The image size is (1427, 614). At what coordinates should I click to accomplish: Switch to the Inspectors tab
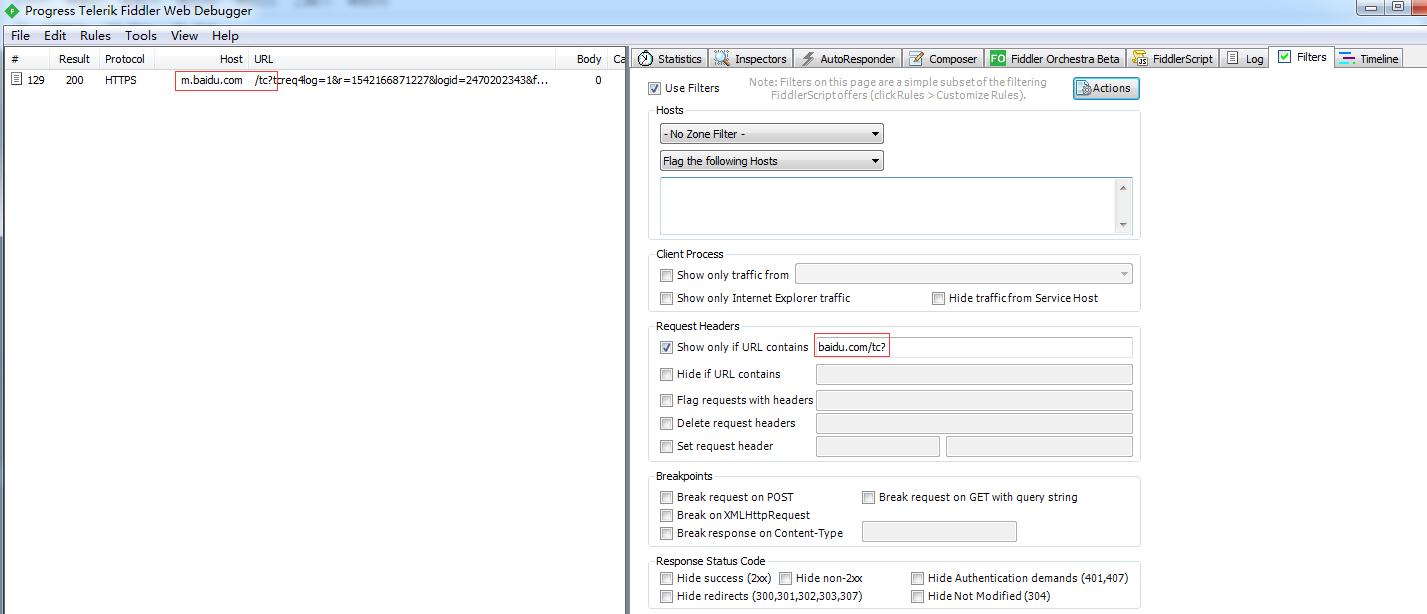tap(751, 59)
